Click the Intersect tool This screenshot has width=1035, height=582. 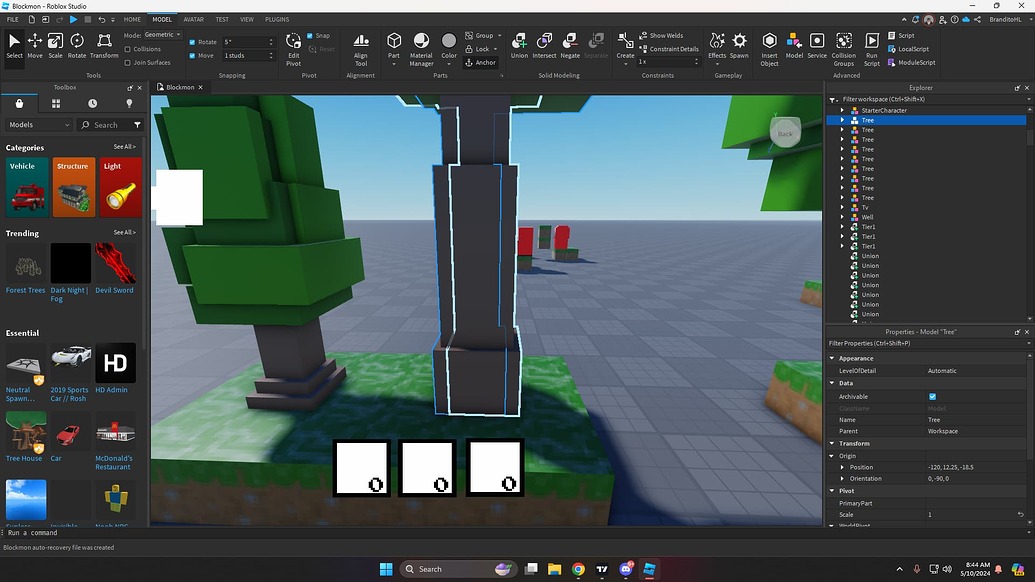tap(544, 46)
